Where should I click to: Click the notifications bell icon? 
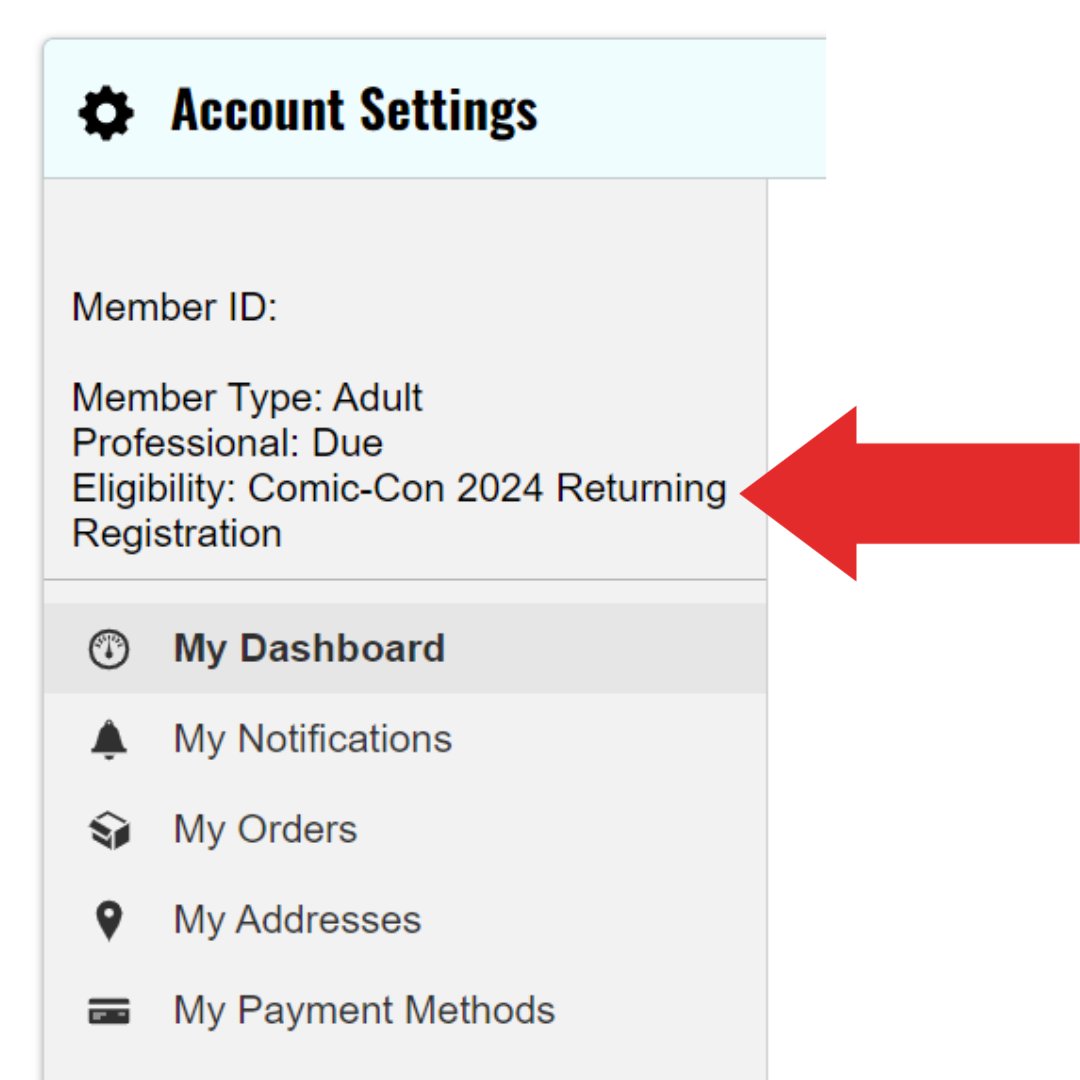pos(109,740)
